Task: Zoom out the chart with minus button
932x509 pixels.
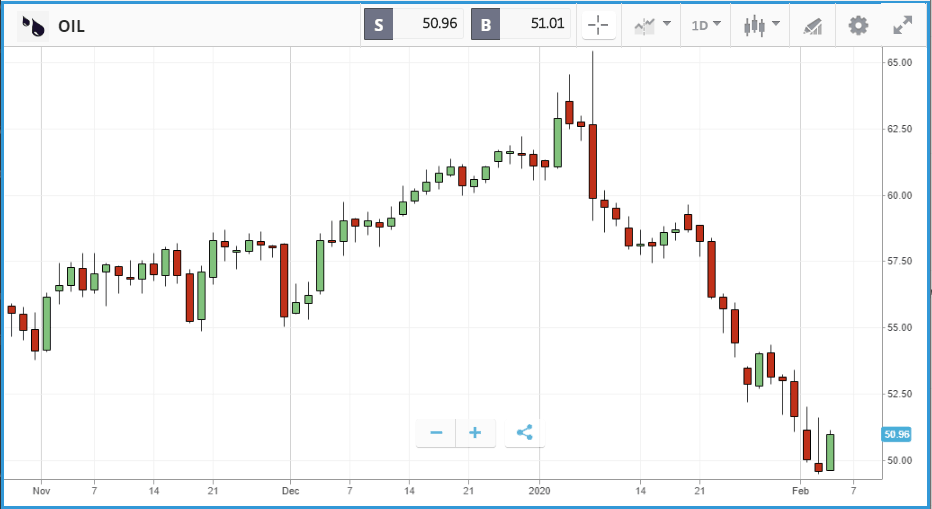Action: point(436,432)
